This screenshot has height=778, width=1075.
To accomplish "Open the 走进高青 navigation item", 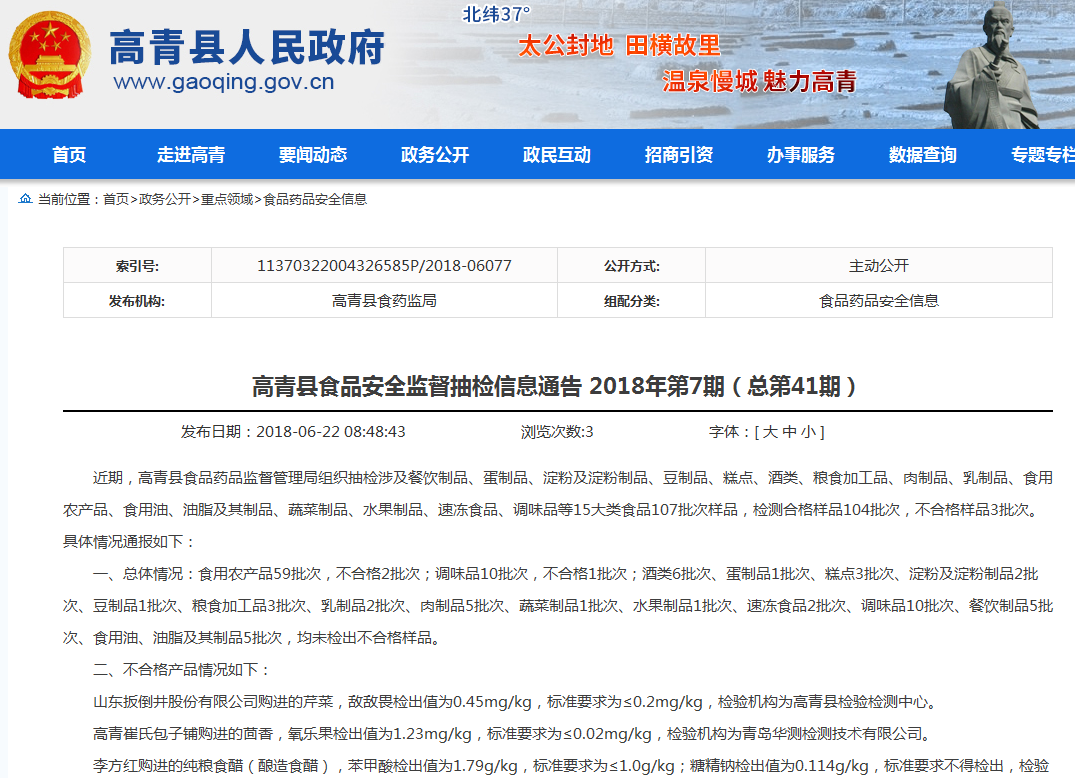I will coord(191,155).
